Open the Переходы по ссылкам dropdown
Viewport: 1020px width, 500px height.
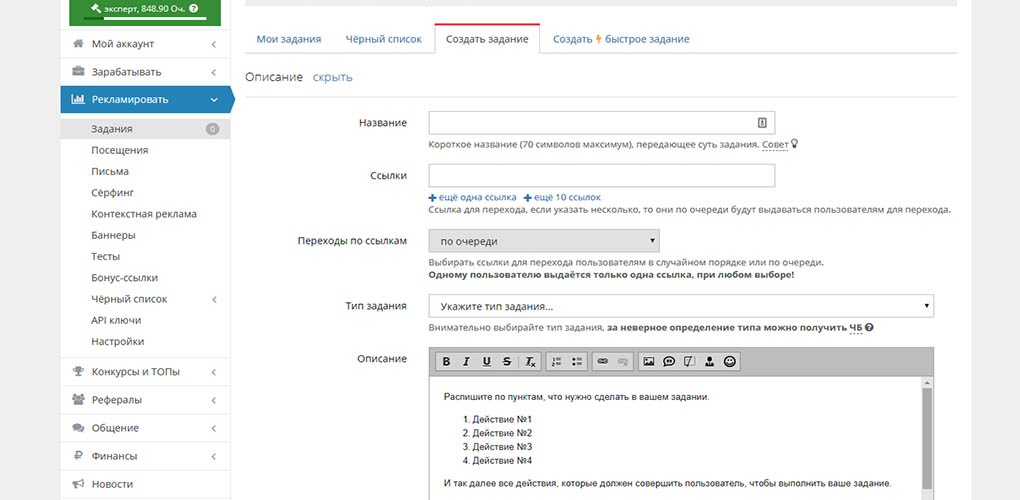pyautogui.click(x=544, y=241)
